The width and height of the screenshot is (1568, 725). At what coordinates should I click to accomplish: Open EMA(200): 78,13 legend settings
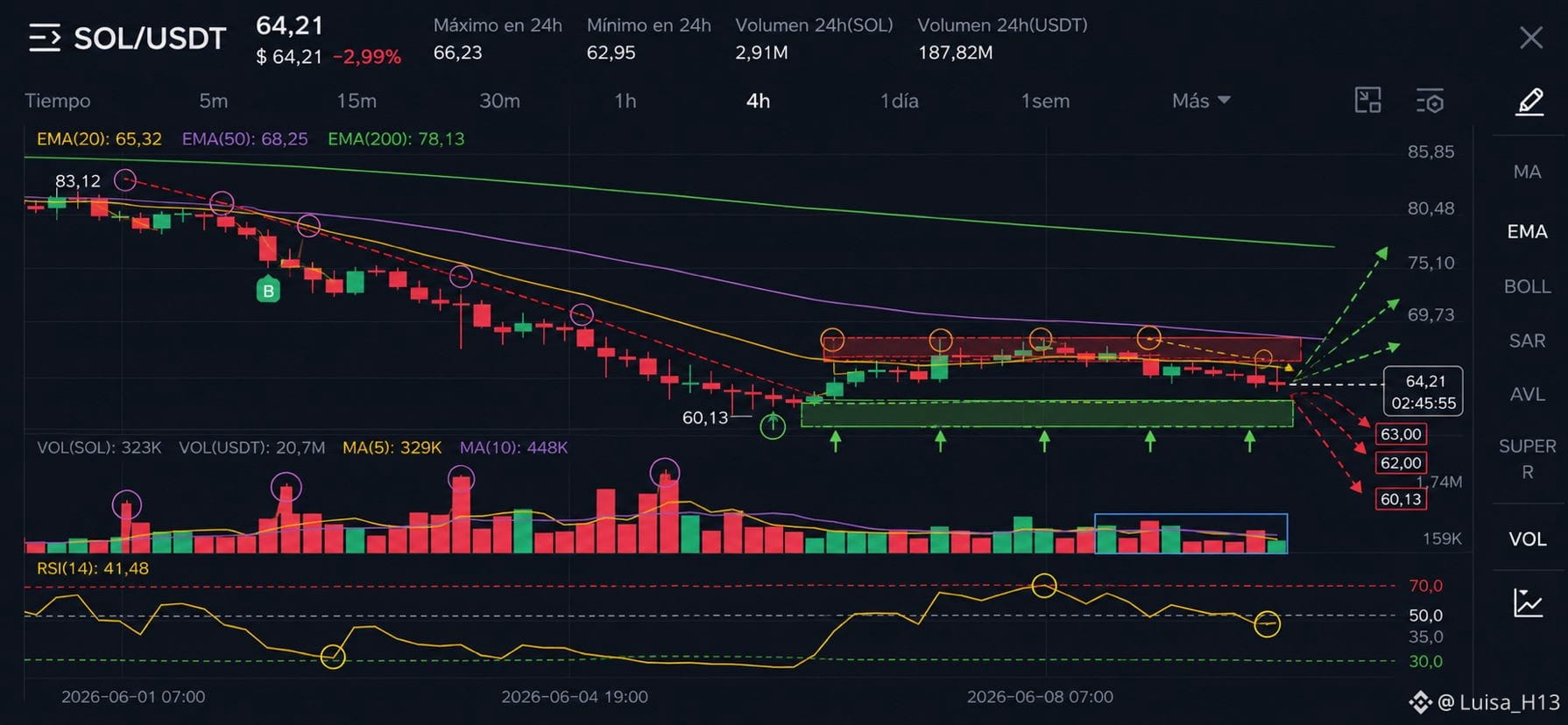[396, 139]
